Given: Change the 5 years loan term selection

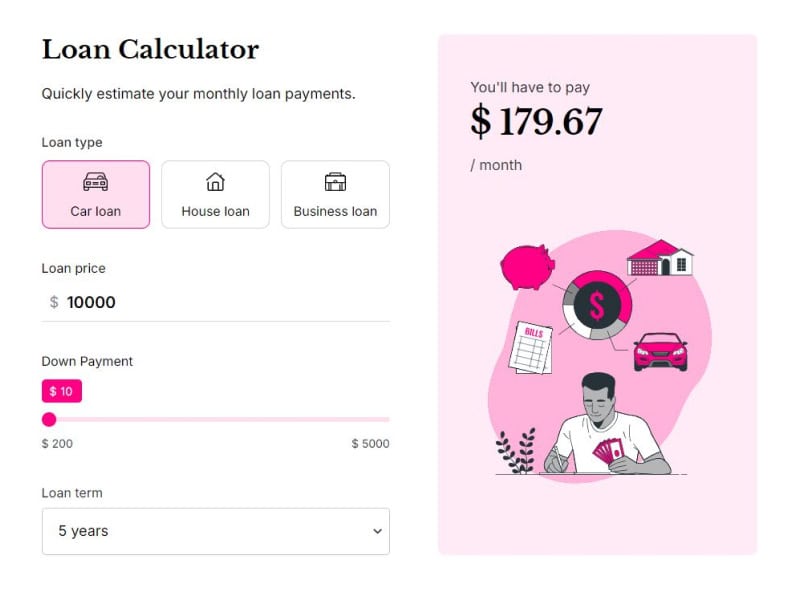Looking at the screenshot, I should 215,531.
